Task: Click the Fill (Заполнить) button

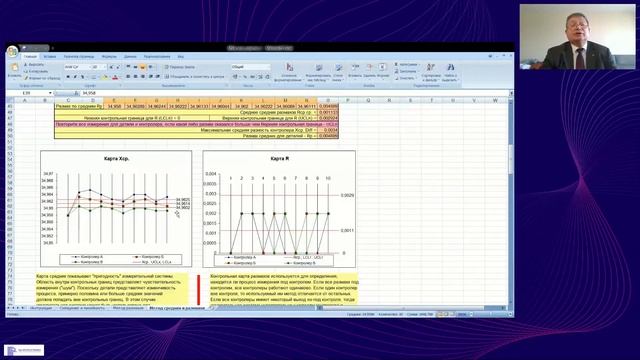Action: 407,71
